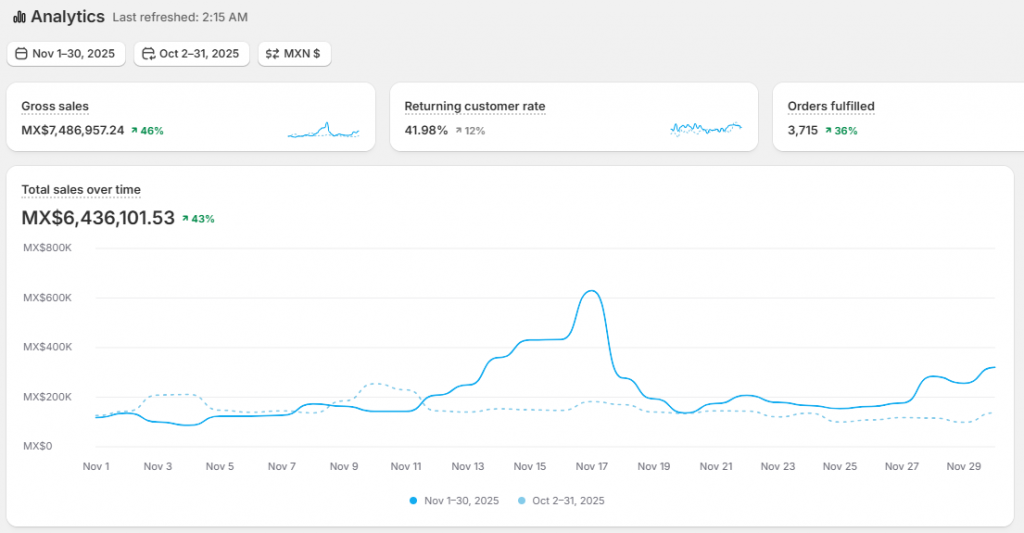Click the 3,715 orders fulfilled value
The width and height of the screenshot is (1024, 533).
click(803, 131)
